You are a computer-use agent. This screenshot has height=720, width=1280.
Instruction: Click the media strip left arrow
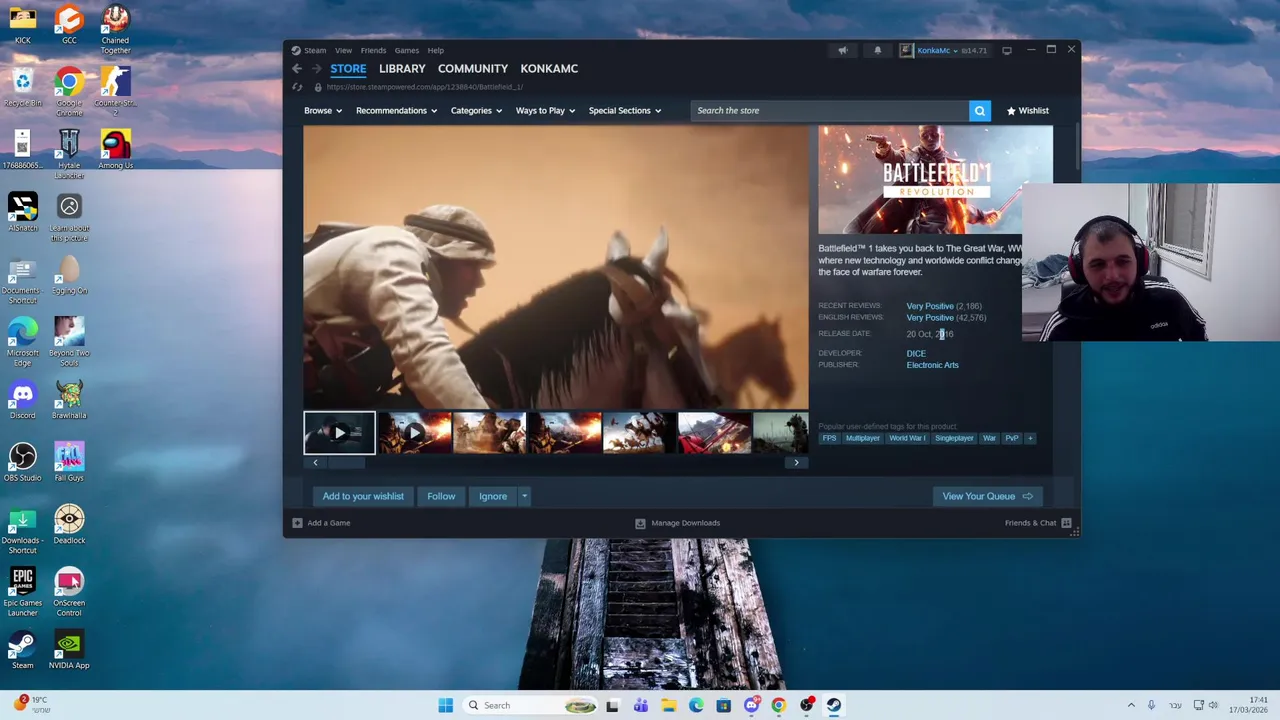(315, 462)
